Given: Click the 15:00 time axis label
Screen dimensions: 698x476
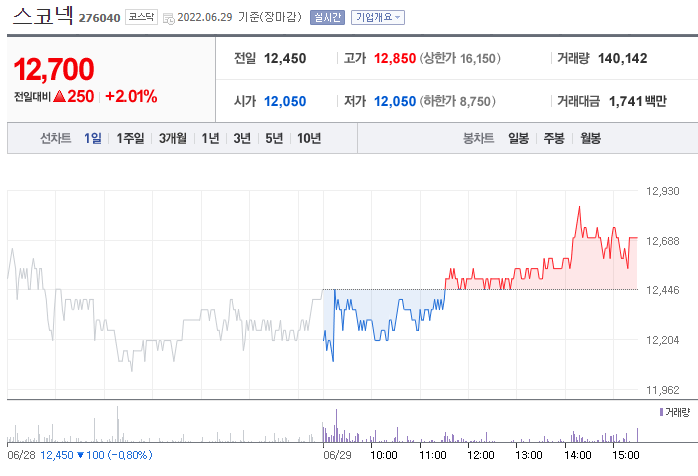Looking at the screenshot, I should (x=626, y=455).
